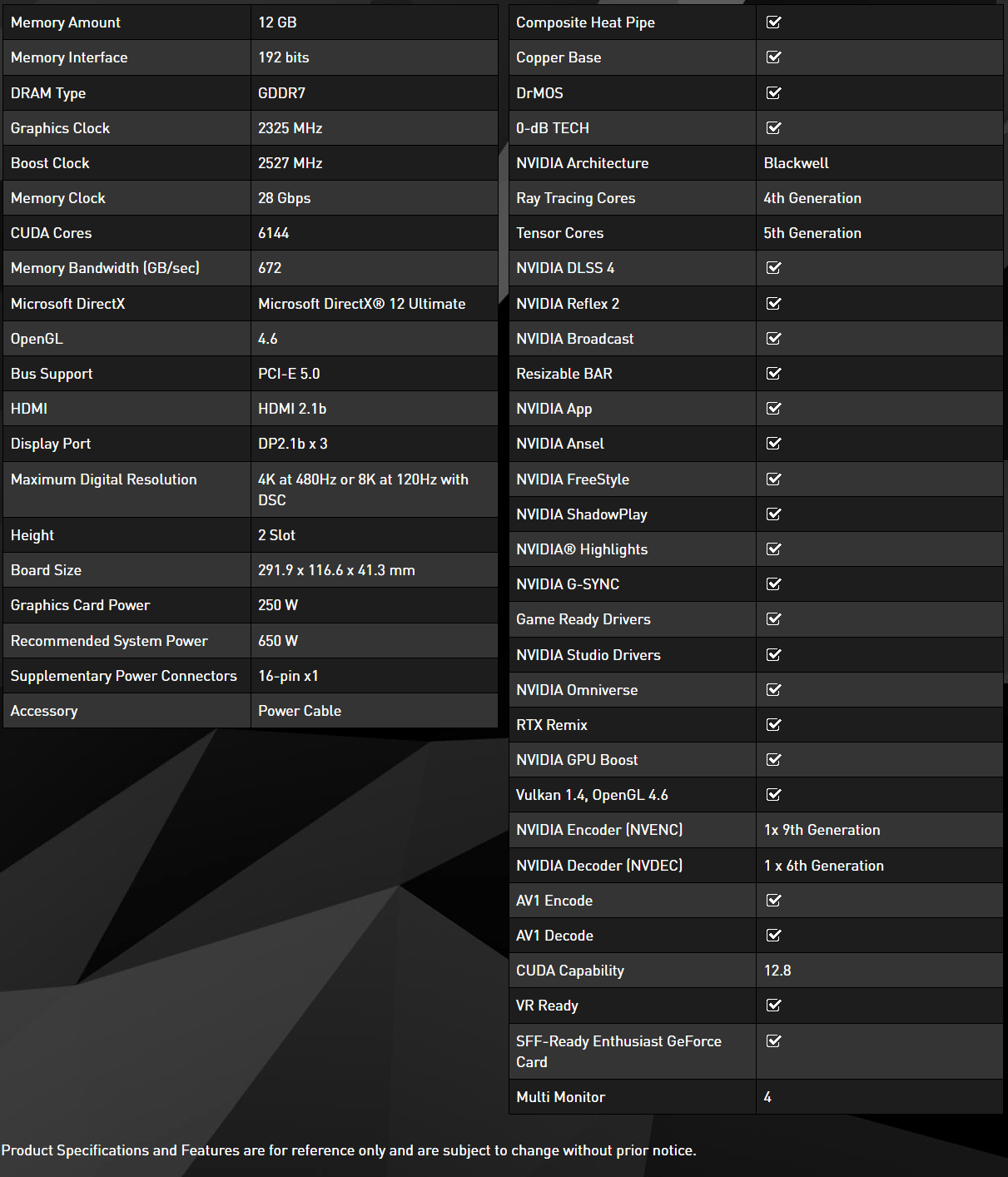Click the NVIDIA App checkmark icon

773,408
